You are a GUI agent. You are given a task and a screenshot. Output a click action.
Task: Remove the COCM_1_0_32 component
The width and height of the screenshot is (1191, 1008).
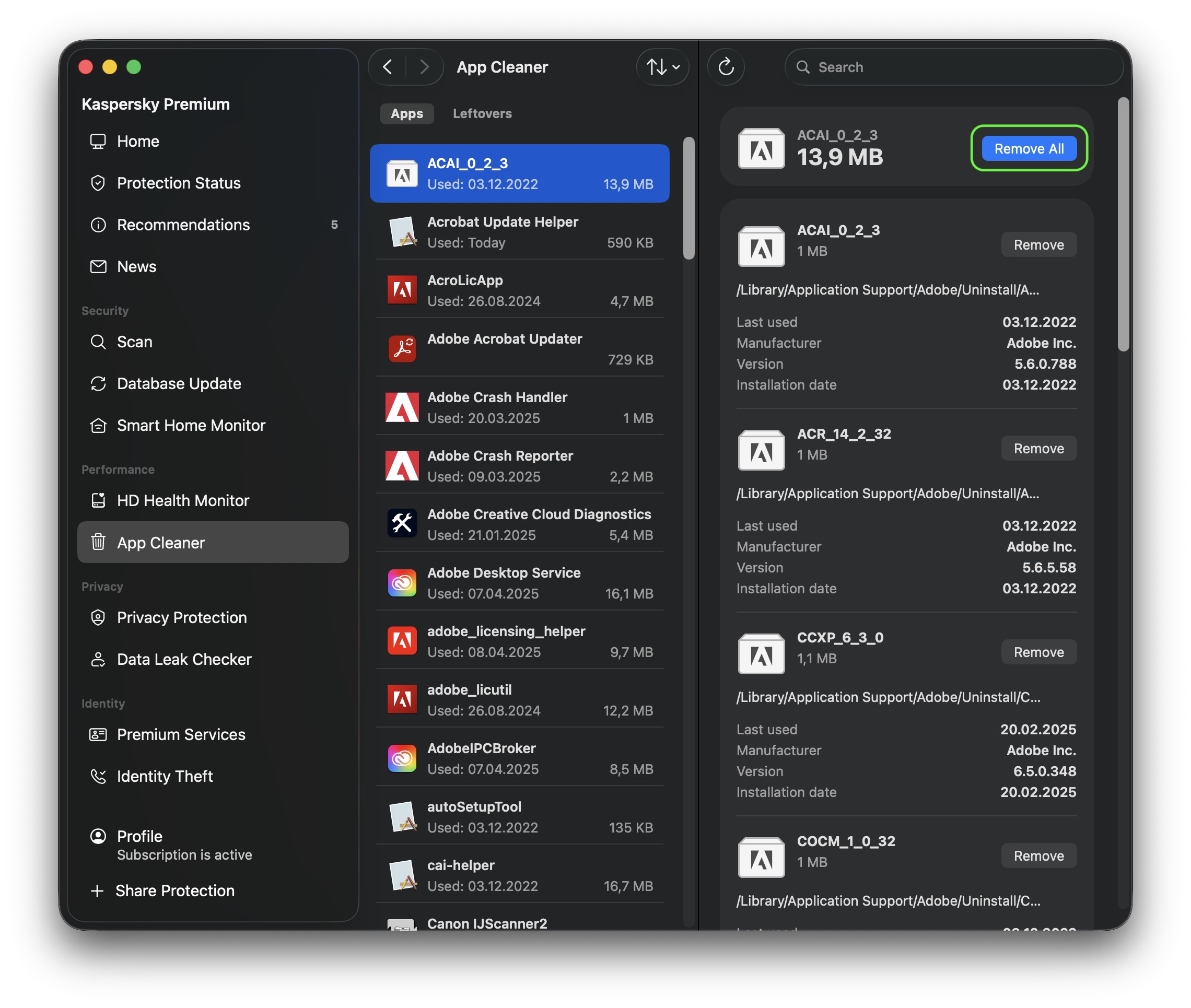[x=1038, y=855]
